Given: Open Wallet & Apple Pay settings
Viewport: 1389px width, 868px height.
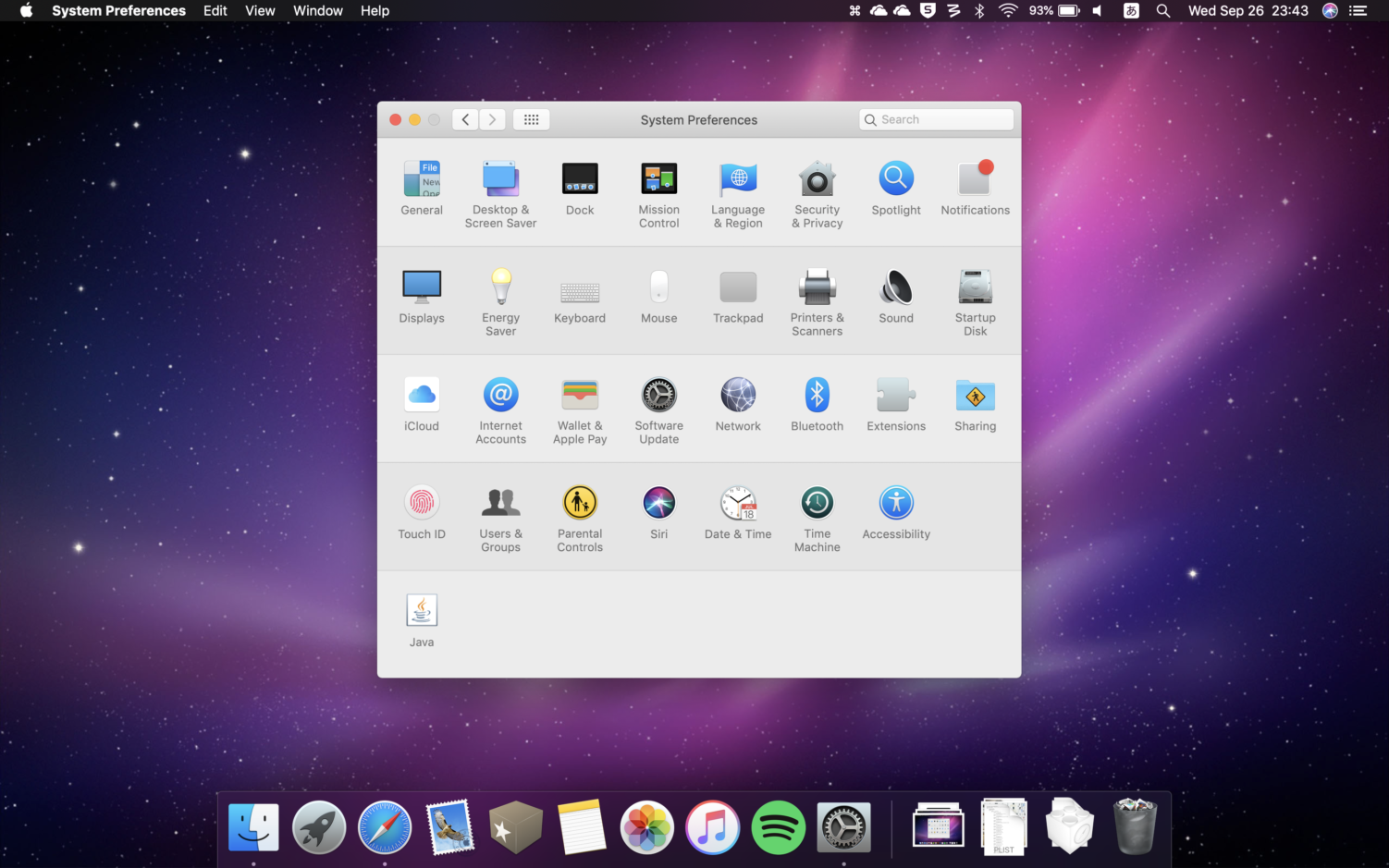Looking at the screenshot, I should [x=580, y=410].
